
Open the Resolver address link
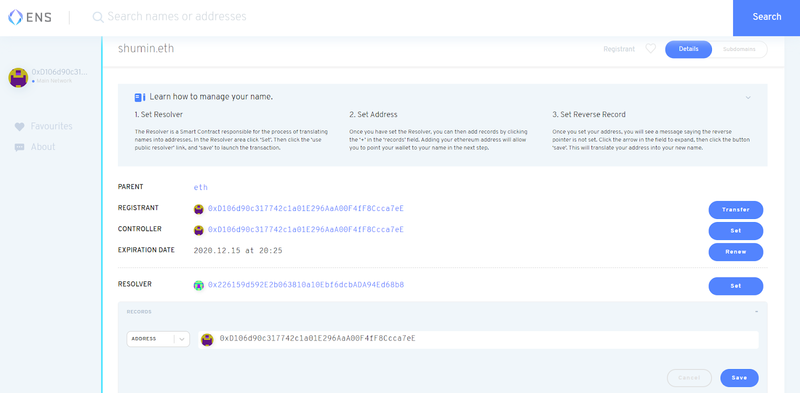pyautogui.click(x=306, y=285)
